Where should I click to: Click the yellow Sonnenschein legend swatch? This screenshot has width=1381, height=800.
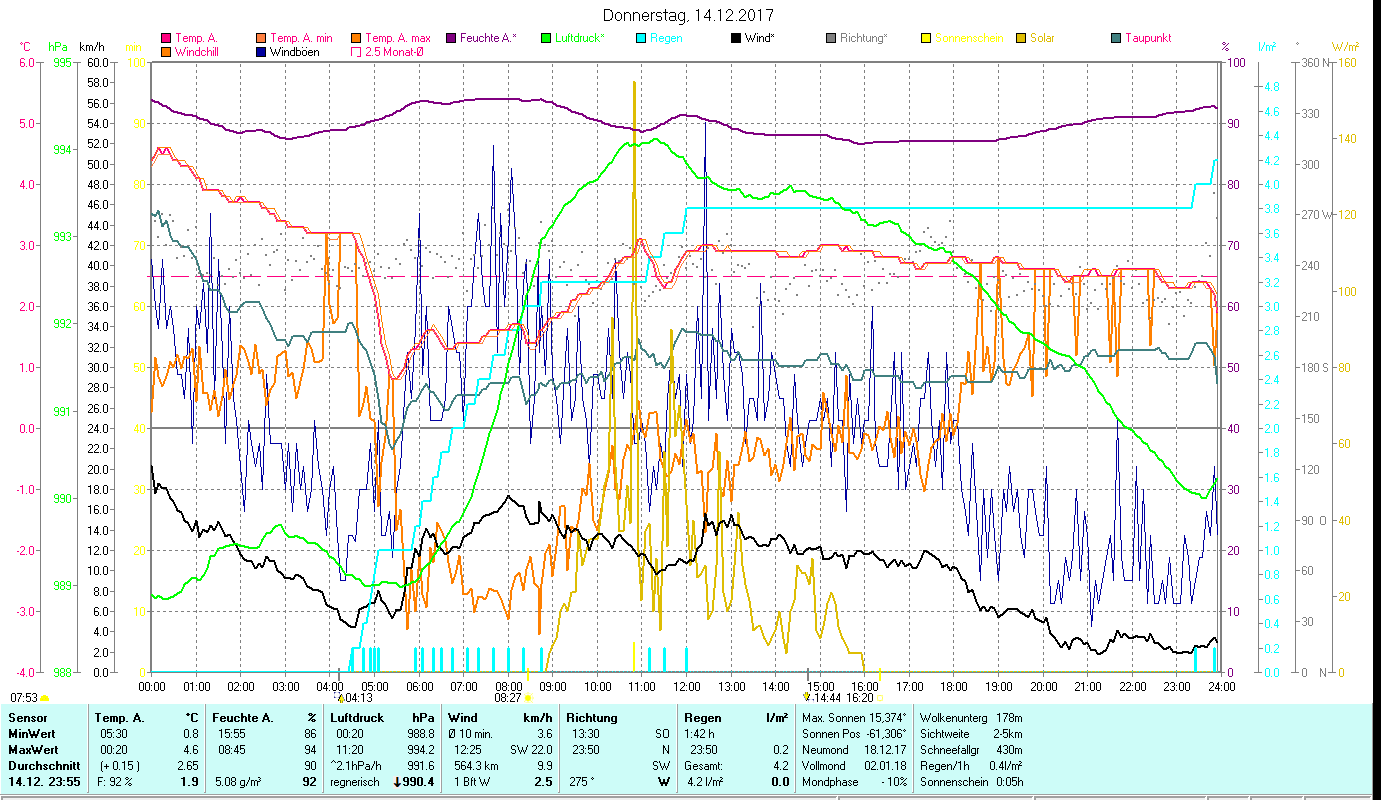point(926,38)
